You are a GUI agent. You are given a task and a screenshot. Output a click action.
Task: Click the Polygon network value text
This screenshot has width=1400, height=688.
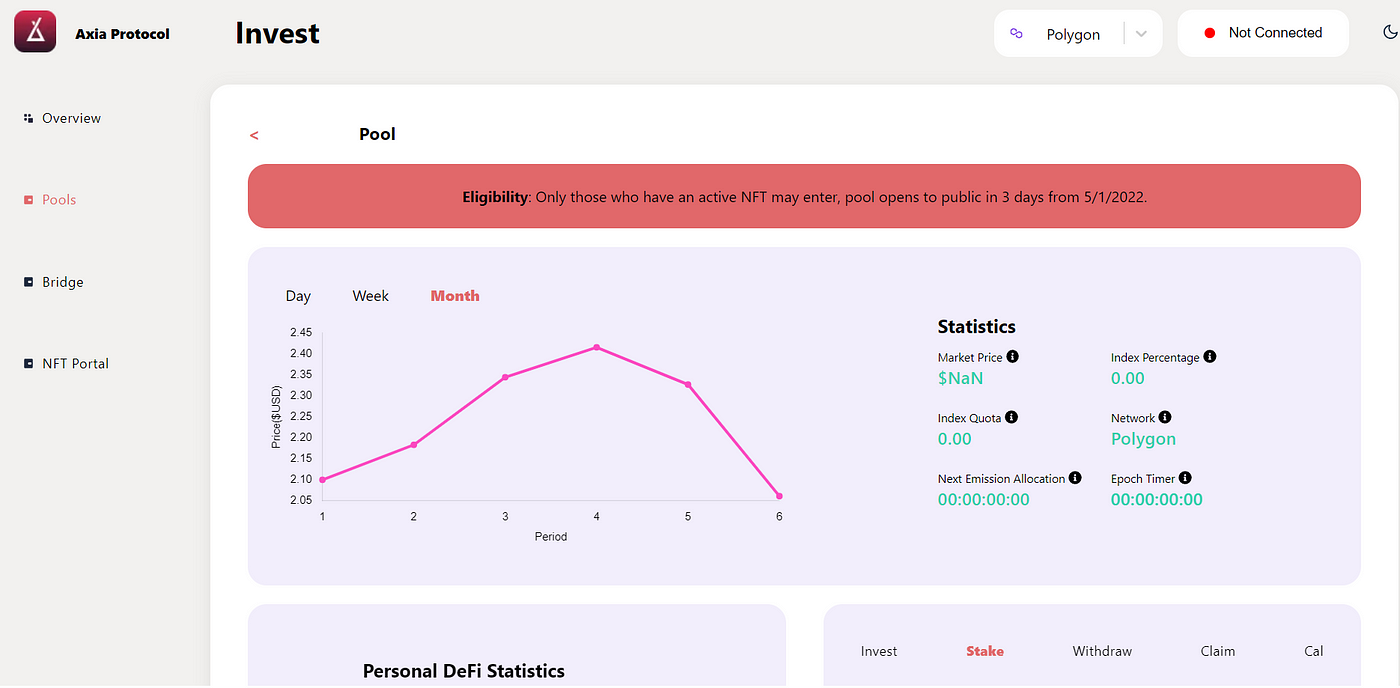click(x=1143, y=439)
